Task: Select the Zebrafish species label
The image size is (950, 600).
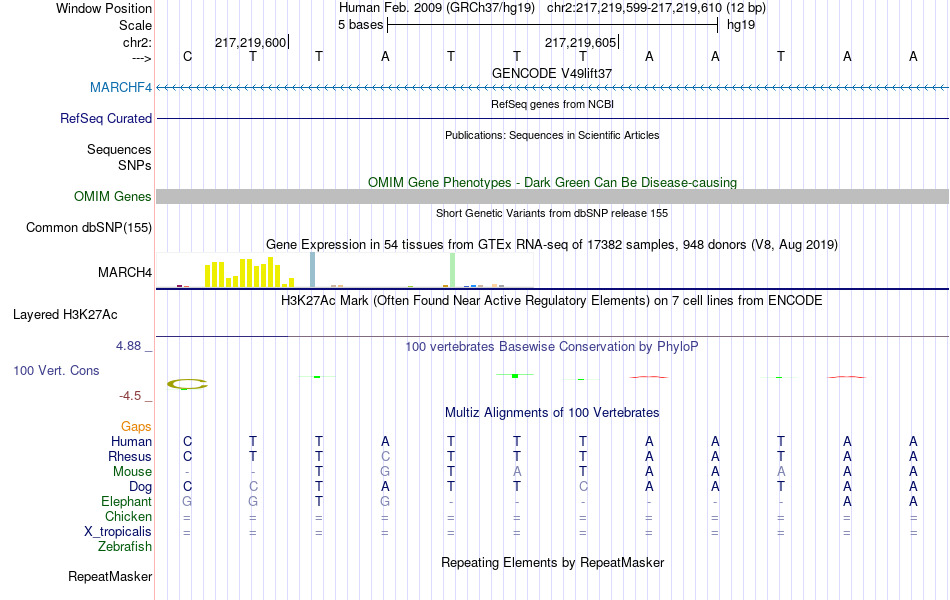Action: coord(125,547)
